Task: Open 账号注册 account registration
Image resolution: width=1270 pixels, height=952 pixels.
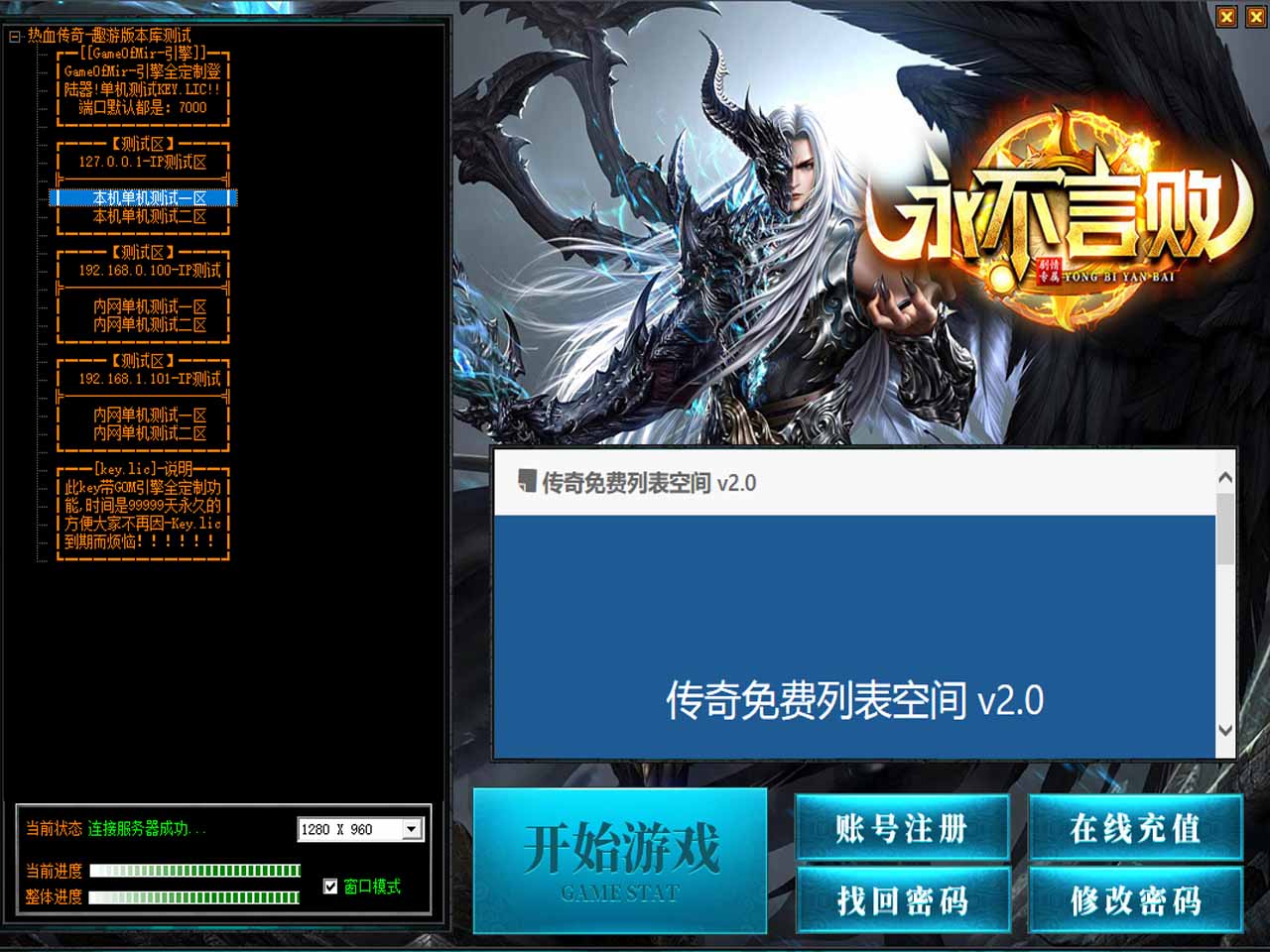Action: pyautogui.click(x=902, y=828)
